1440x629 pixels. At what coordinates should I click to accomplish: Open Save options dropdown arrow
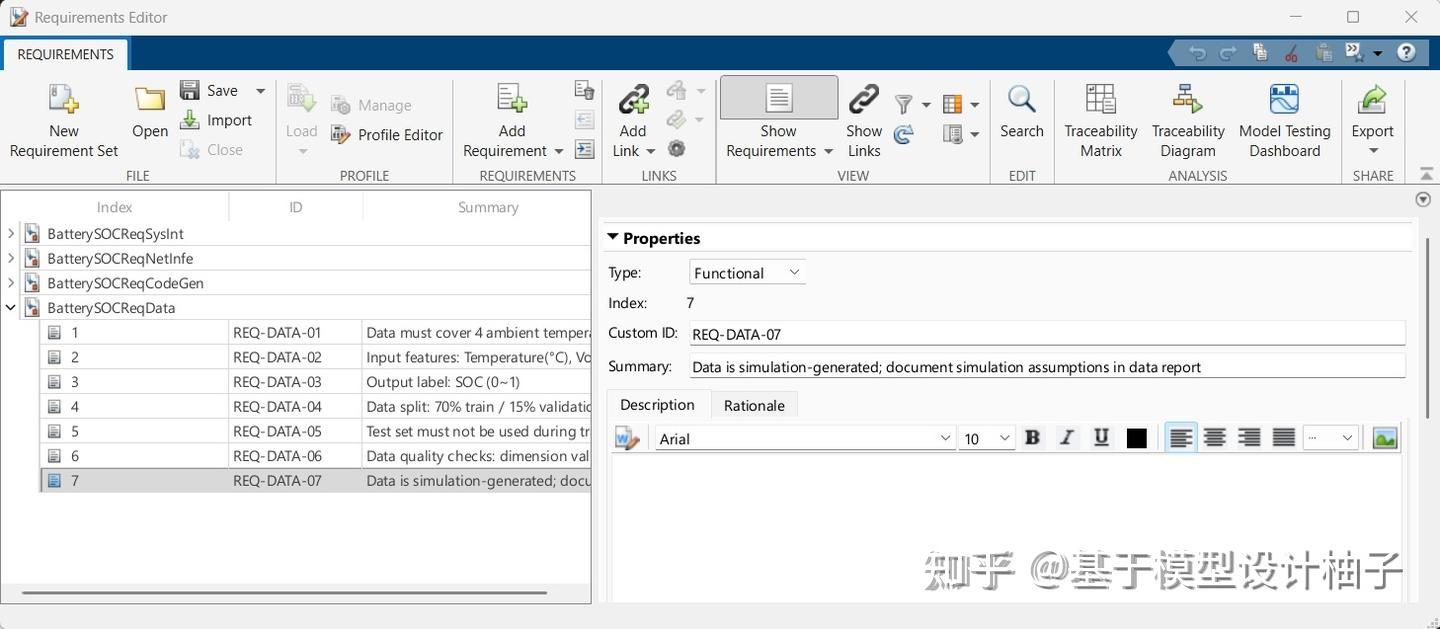pyautogui.click(x=260, y=90)
